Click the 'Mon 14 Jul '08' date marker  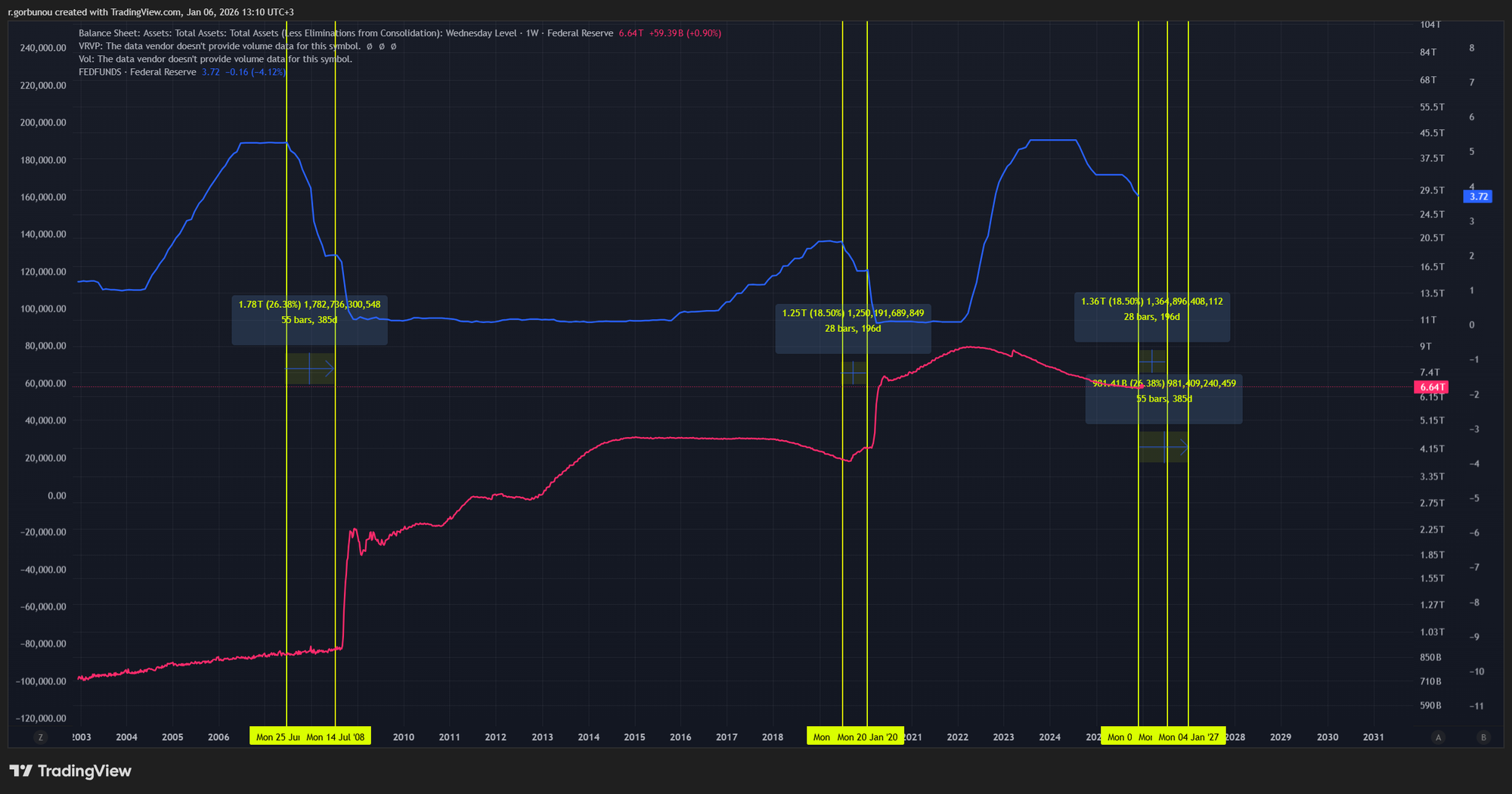click(x=336, y=737)
